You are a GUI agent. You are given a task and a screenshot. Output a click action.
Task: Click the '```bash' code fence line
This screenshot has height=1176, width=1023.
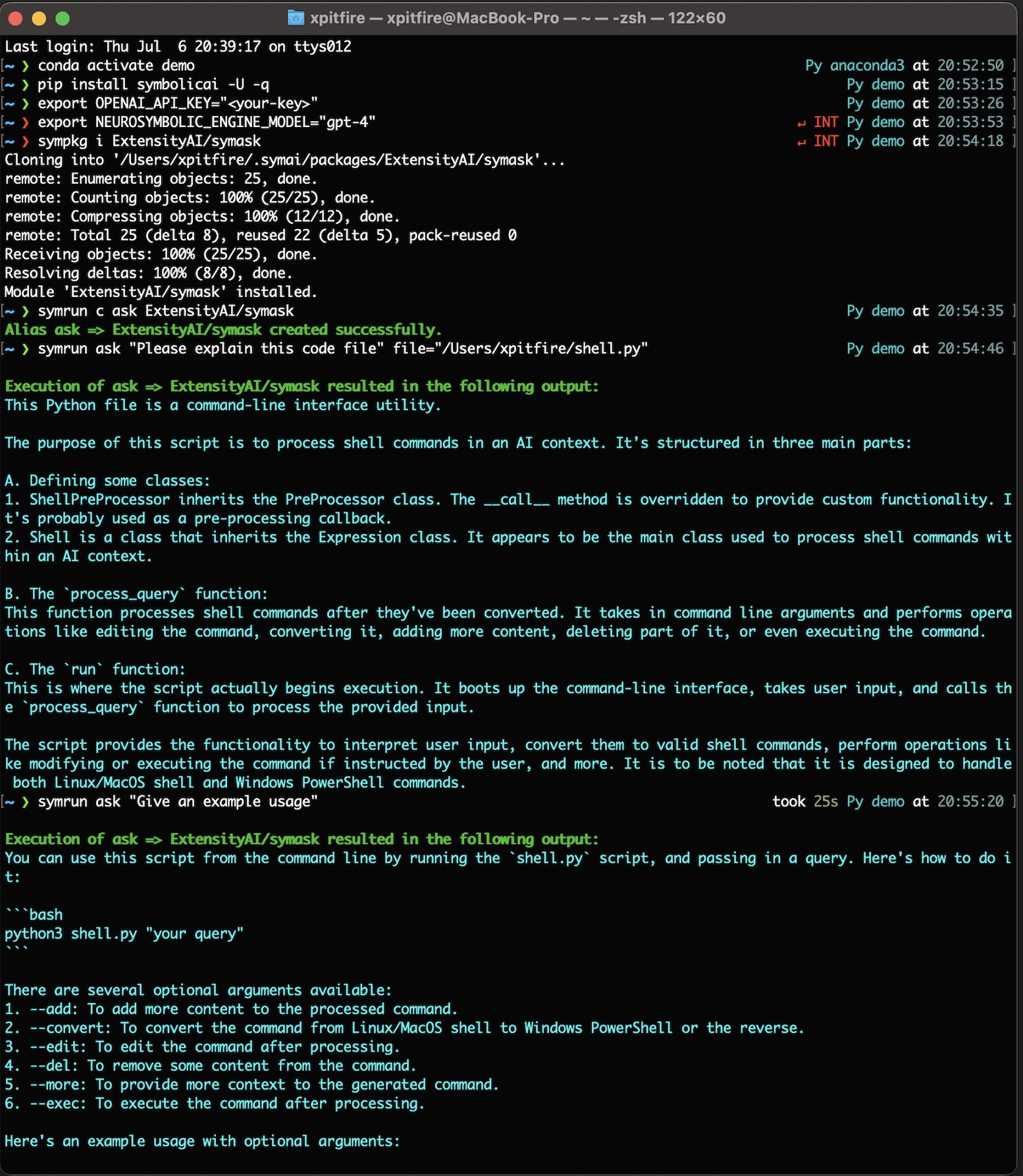[34, 915]
